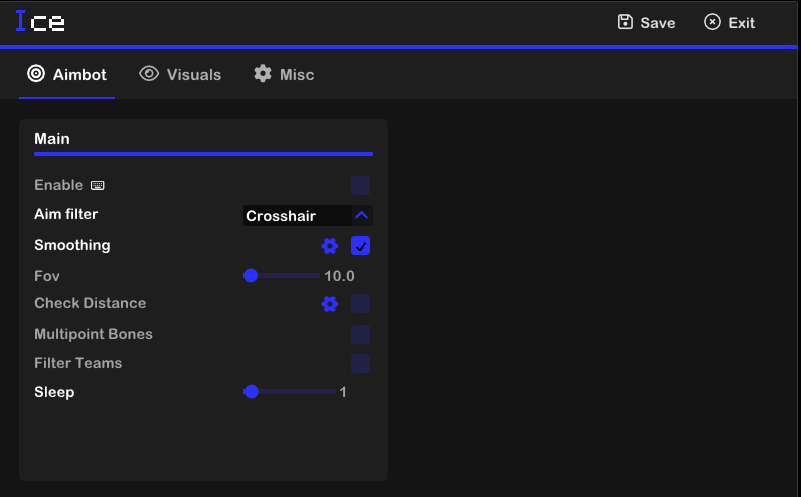Click the chevron arrow on Aim filter
This screenshot has height=497, width=801.
362,216
